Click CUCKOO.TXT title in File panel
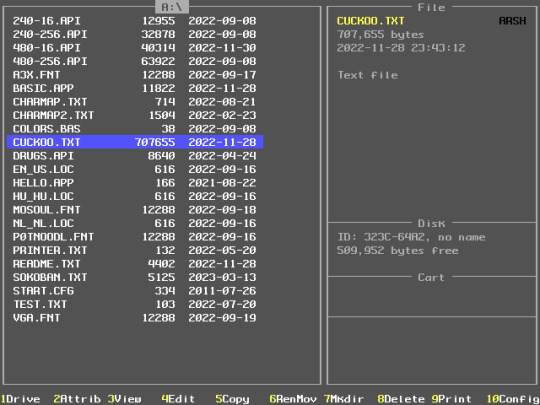540x405 pixels. coord(371,21)
